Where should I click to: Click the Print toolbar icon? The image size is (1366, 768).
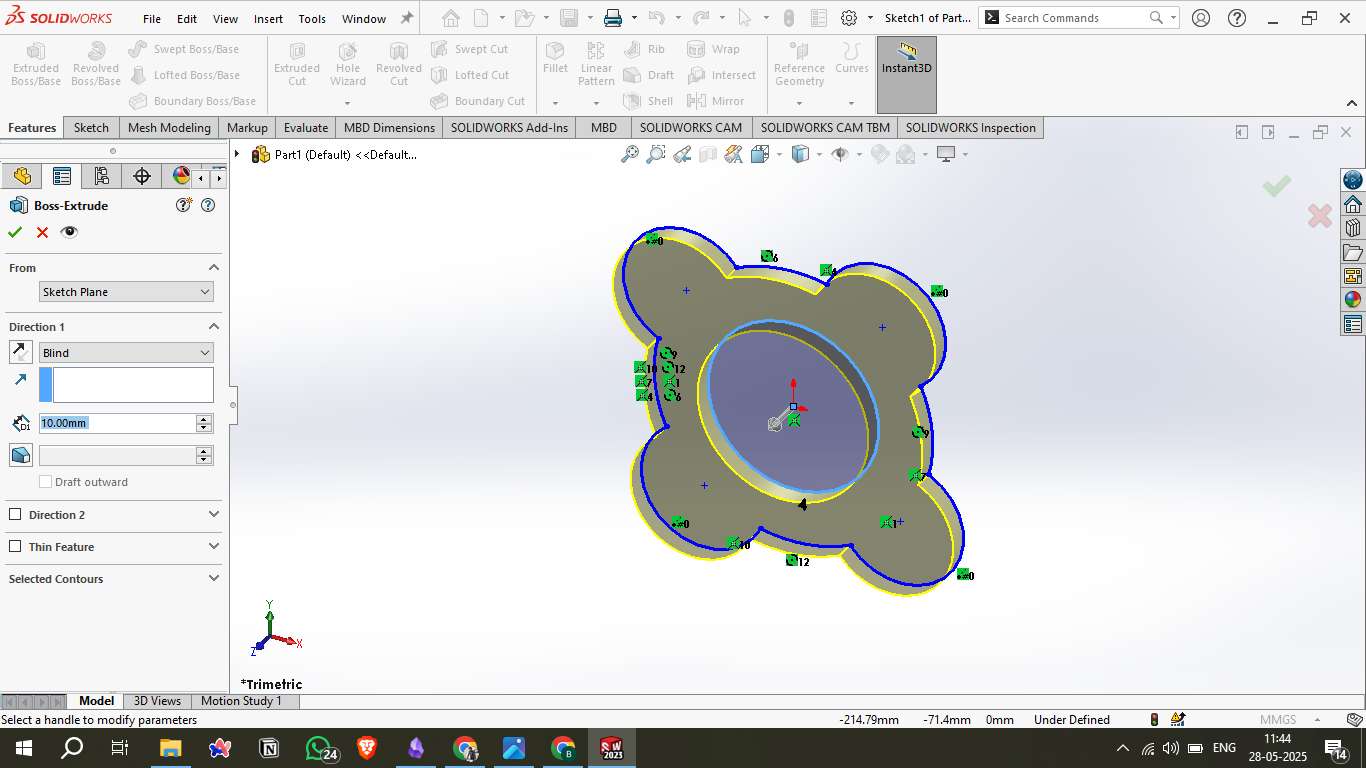pos(613,18)
